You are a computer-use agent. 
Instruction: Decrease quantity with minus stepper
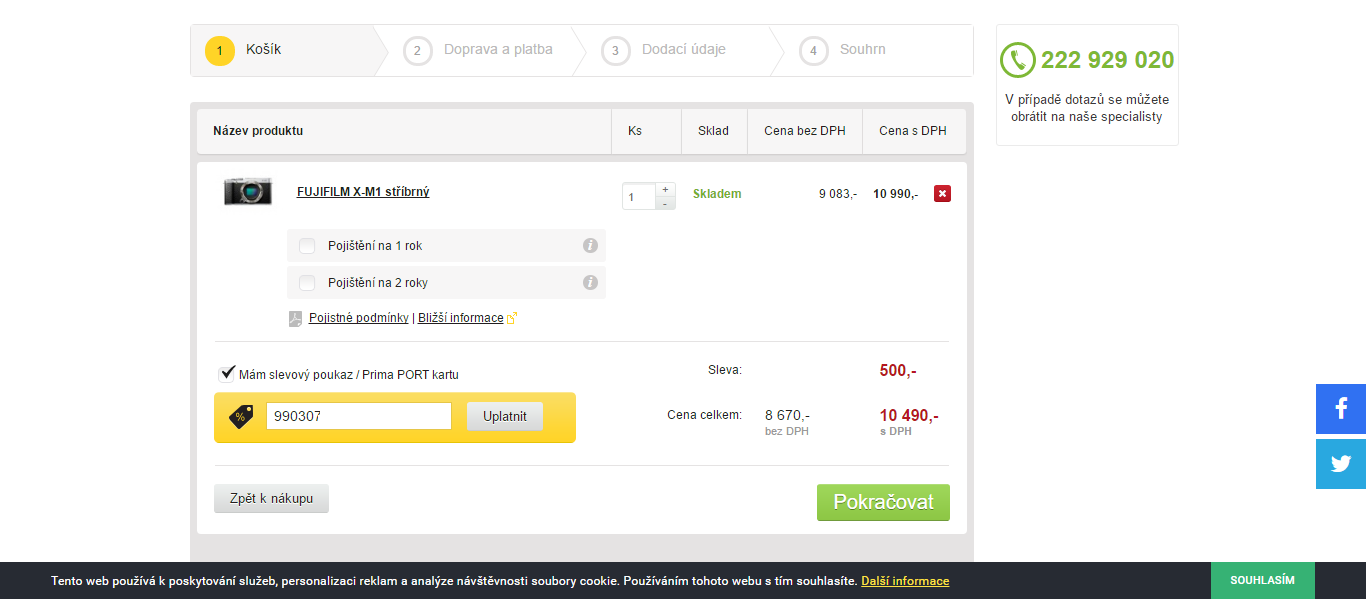pyautogui.click(x=665, y=203)
